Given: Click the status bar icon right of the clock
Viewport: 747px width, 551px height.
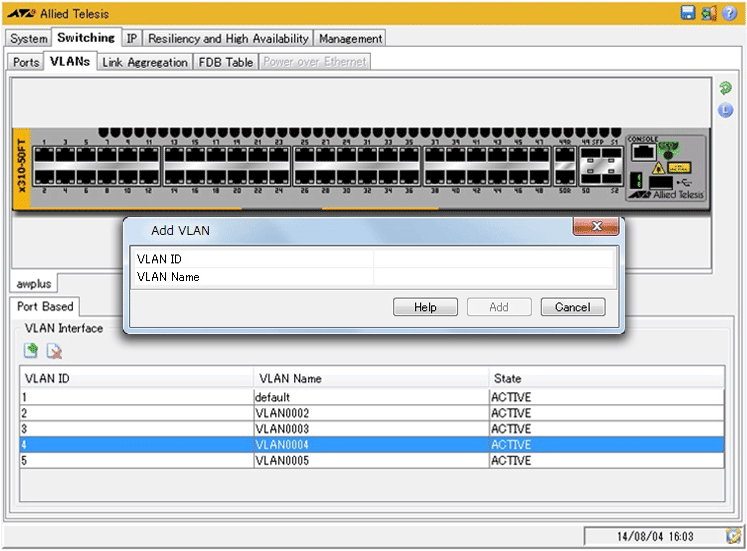Looking at the screenshot, I should coord(733,536).
